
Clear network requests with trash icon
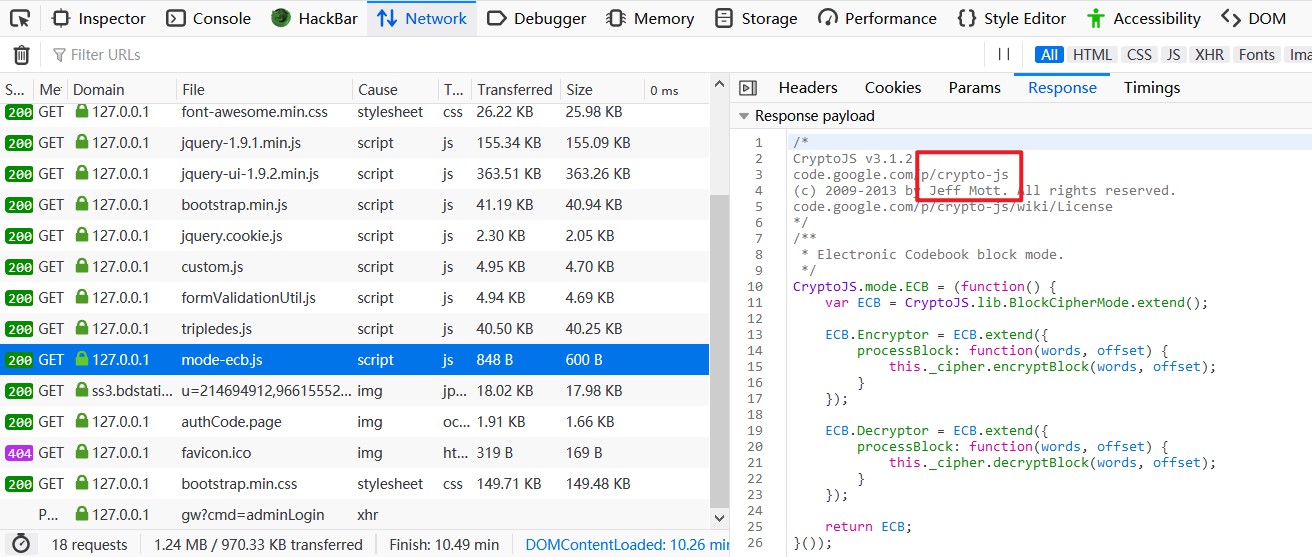point(21,55)
